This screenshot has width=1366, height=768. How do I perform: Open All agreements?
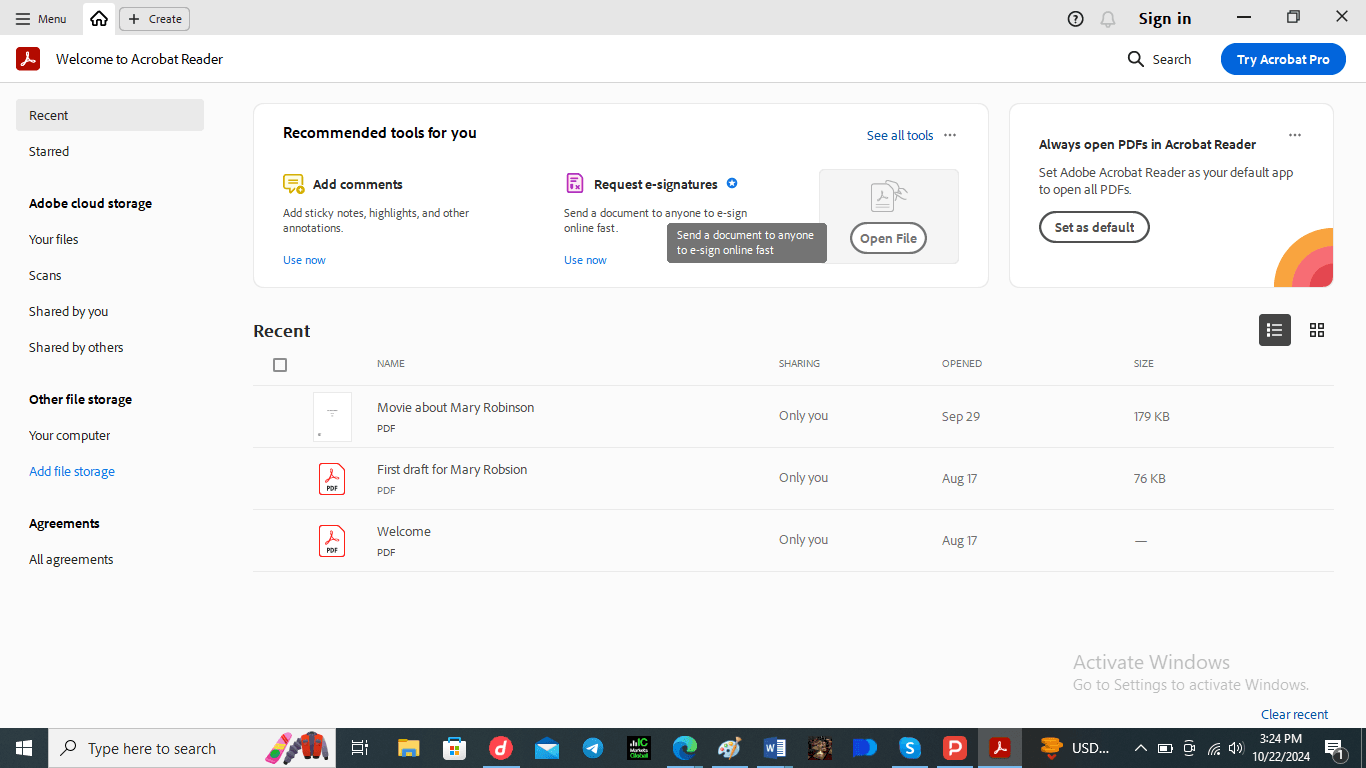(71, 559)
